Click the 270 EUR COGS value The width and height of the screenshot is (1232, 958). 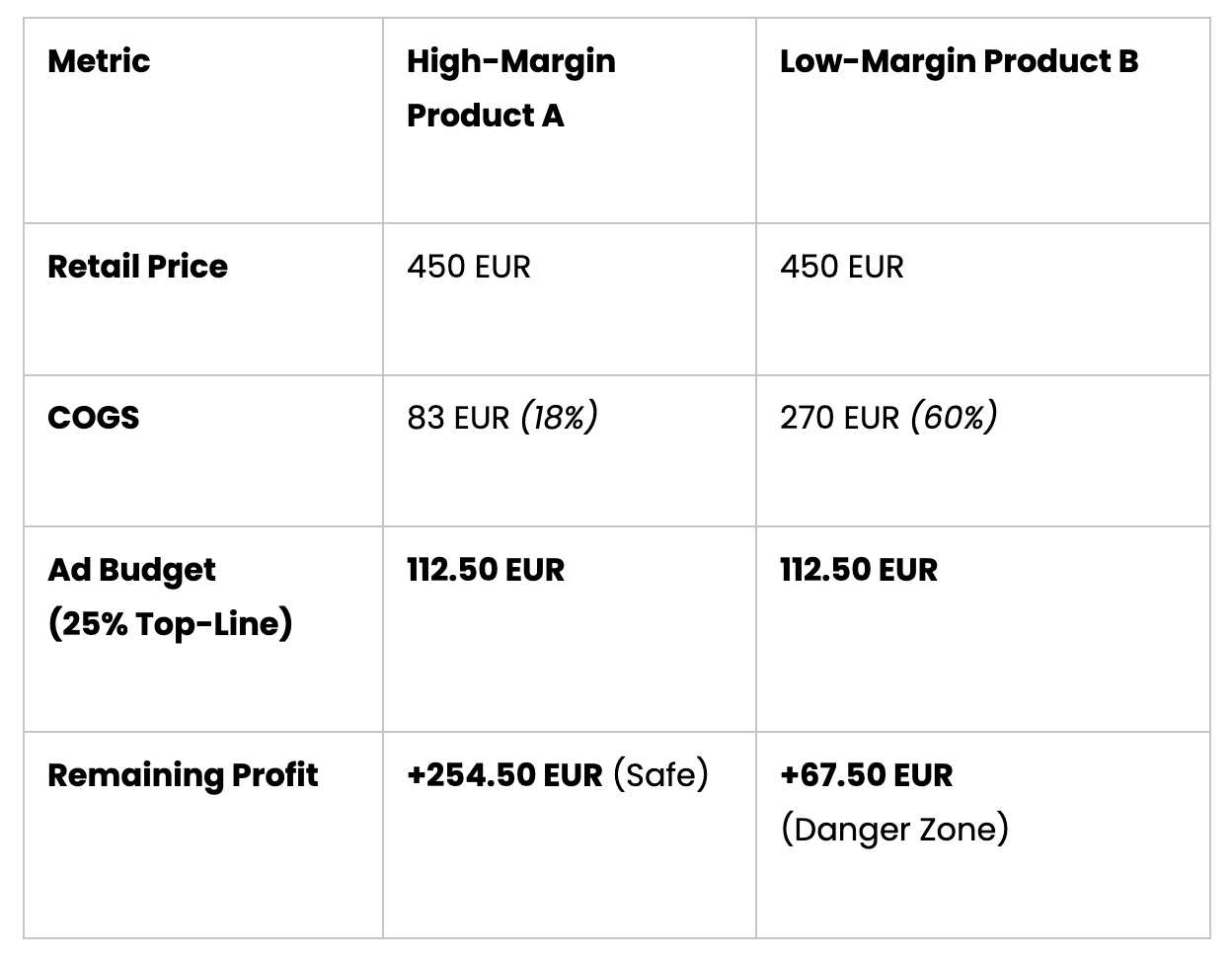click(x=840, y=418)
